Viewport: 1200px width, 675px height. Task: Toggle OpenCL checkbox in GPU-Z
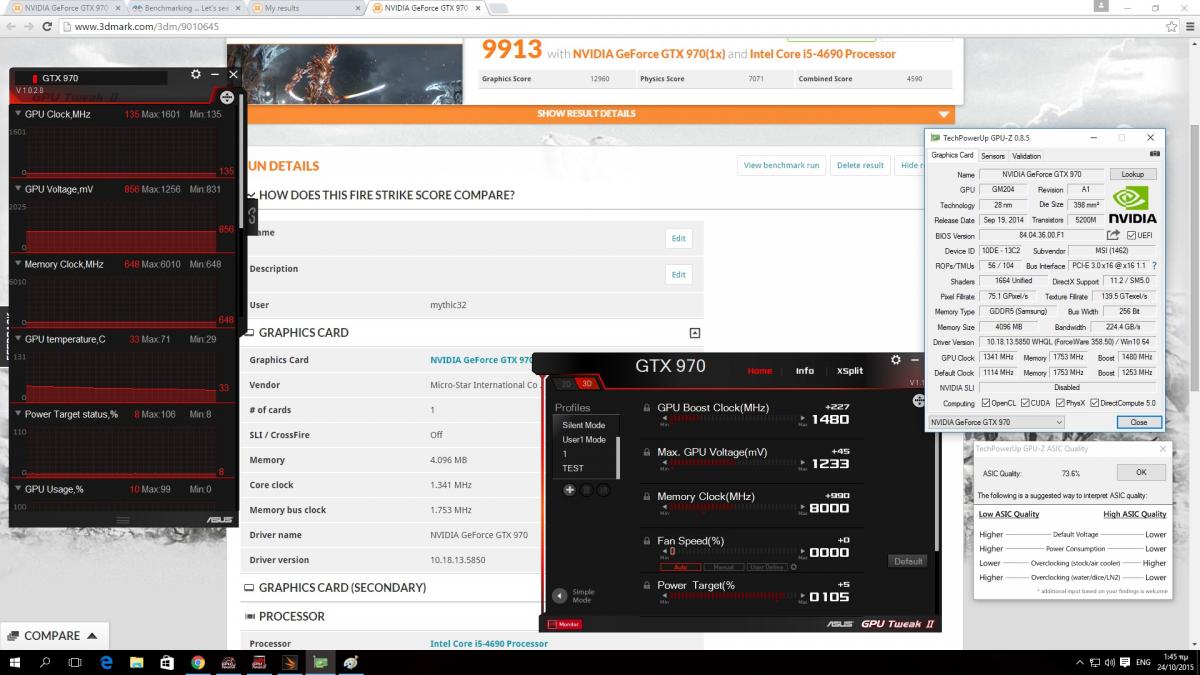984,403
